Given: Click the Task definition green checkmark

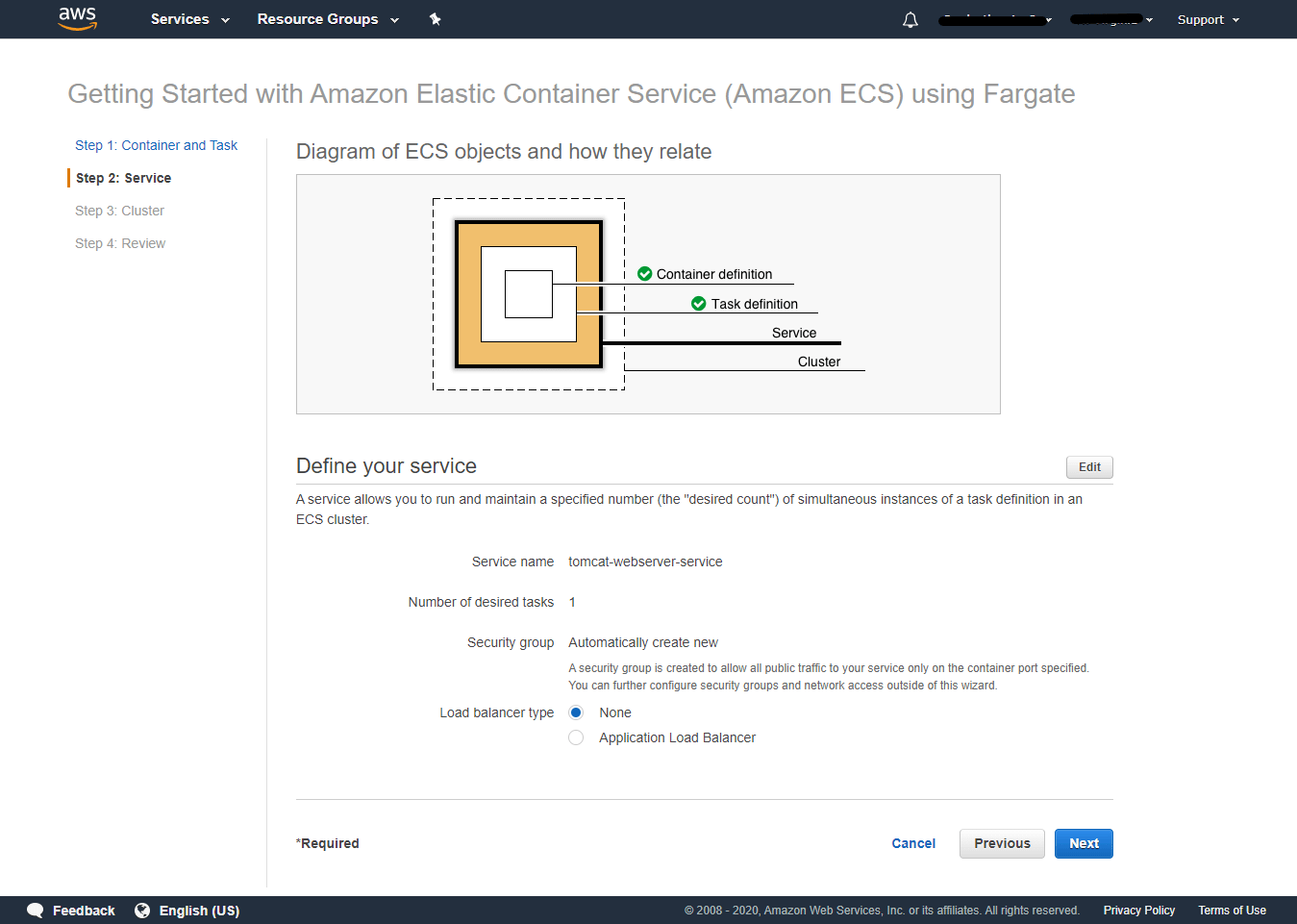Looking at the screenshot, I should [699, 304].
